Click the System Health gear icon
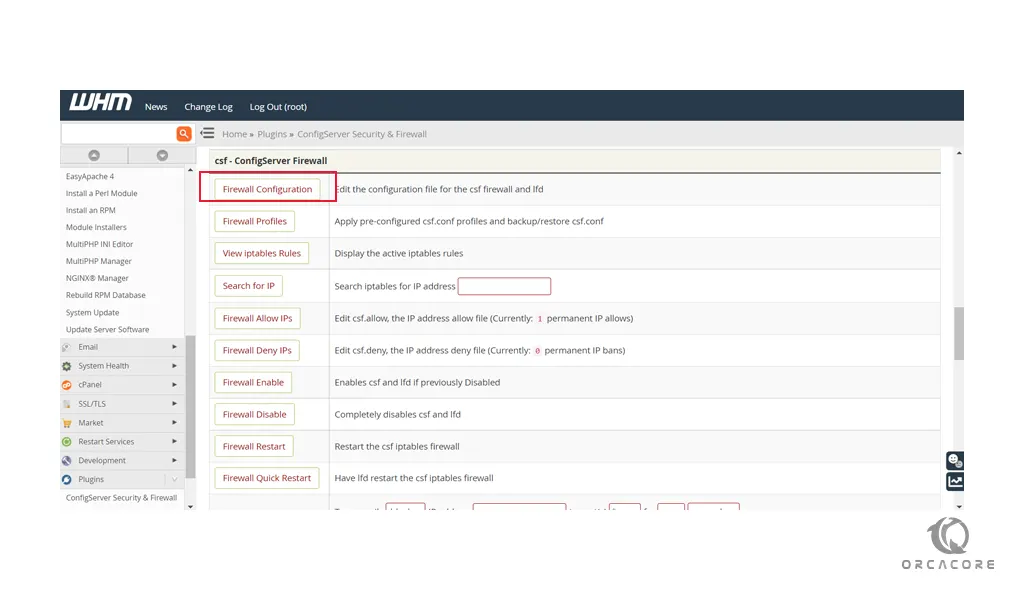The width and height of the screenshot is (1024, 600). [x=67, y=366]
